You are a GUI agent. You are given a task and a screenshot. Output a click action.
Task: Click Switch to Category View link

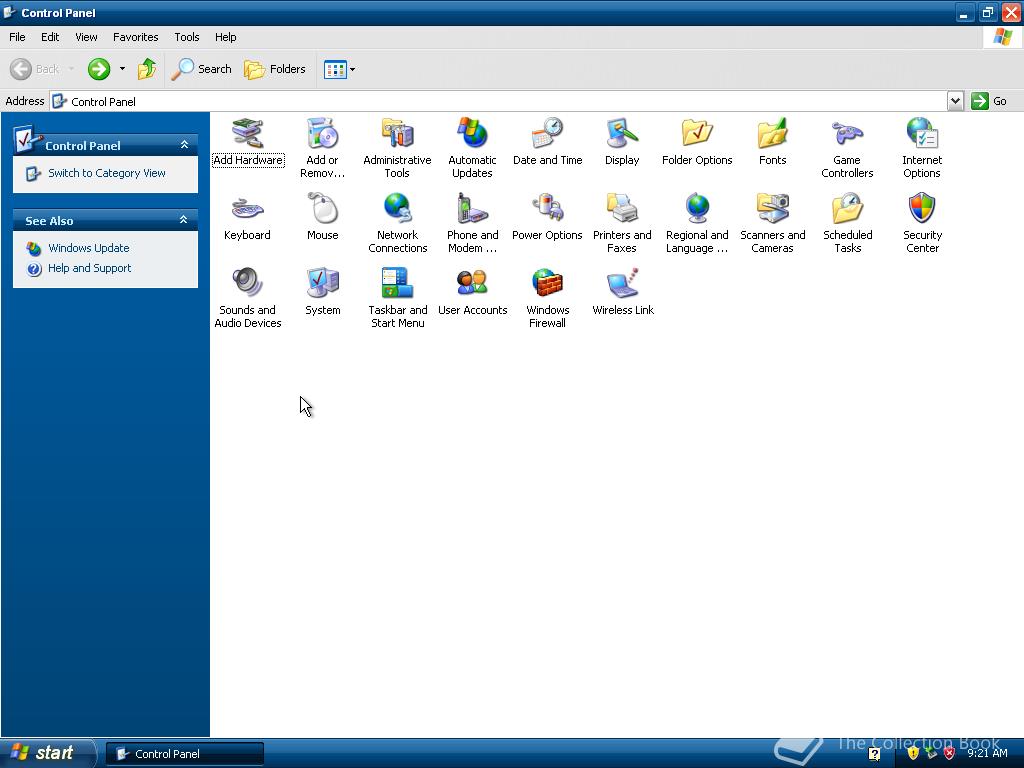(106, 173)
